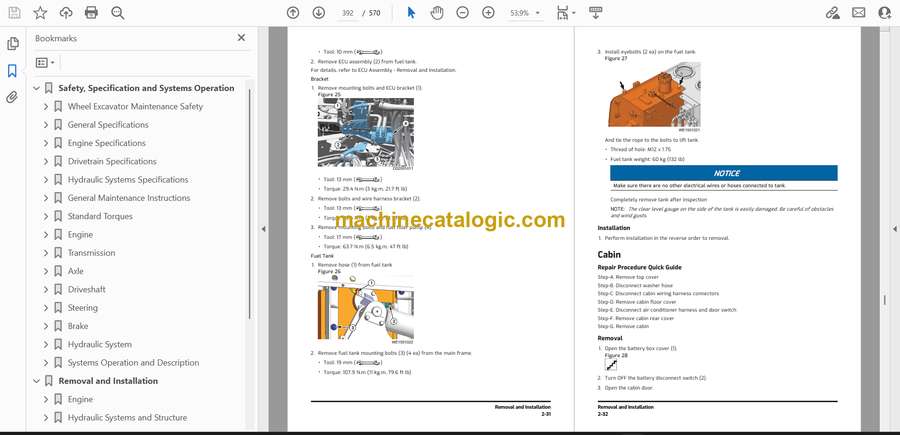900x435 pixels.
Task: Click the page number field
Action: pyautogui.click(x=347, y=13)
